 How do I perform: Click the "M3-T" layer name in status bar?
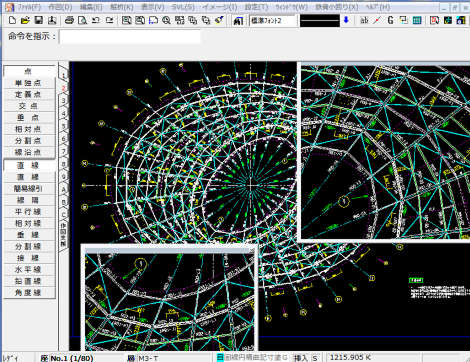tap(148, 358)
